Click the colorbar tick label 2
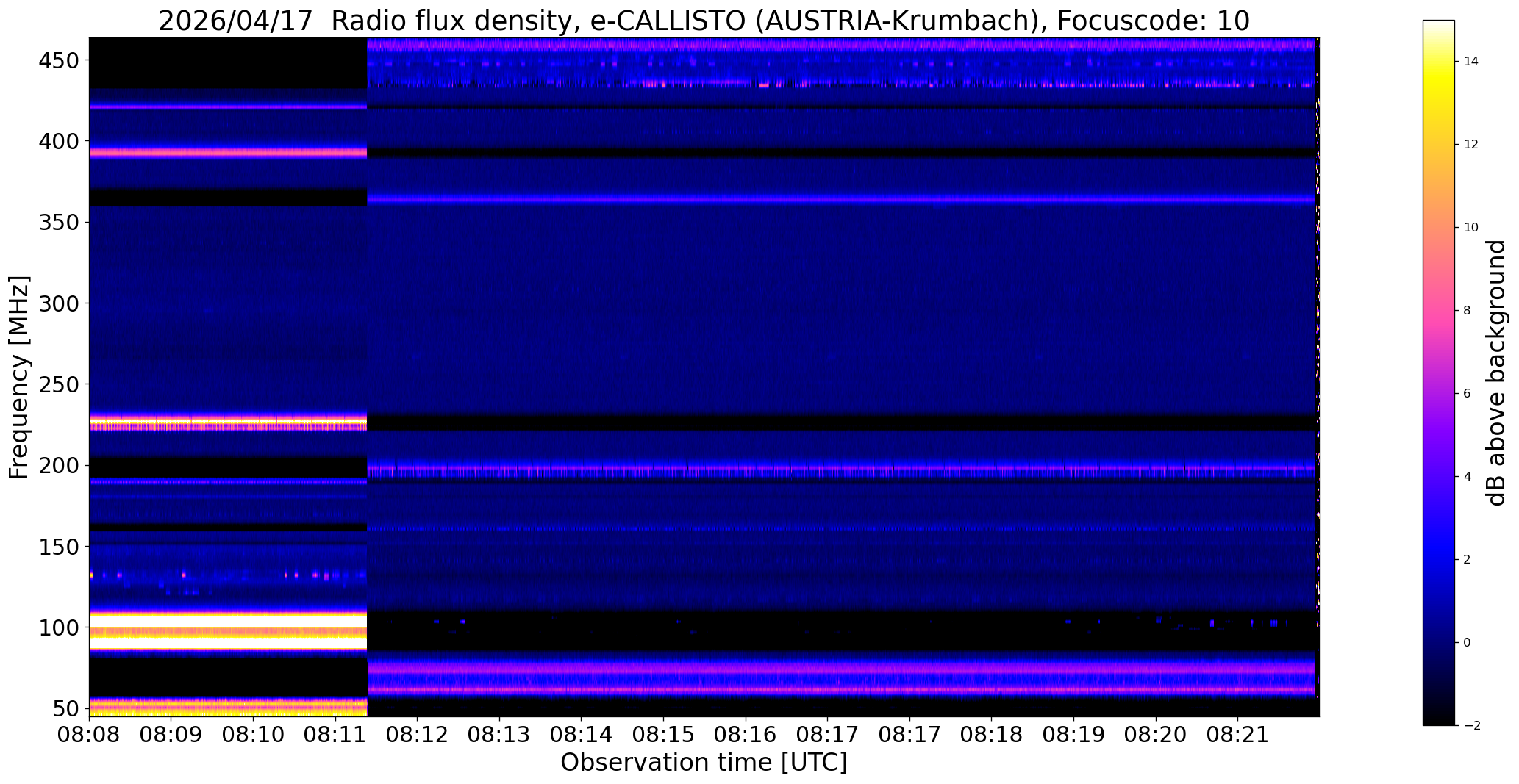Screen dimensions: 1519x784 pos(1468,560)
